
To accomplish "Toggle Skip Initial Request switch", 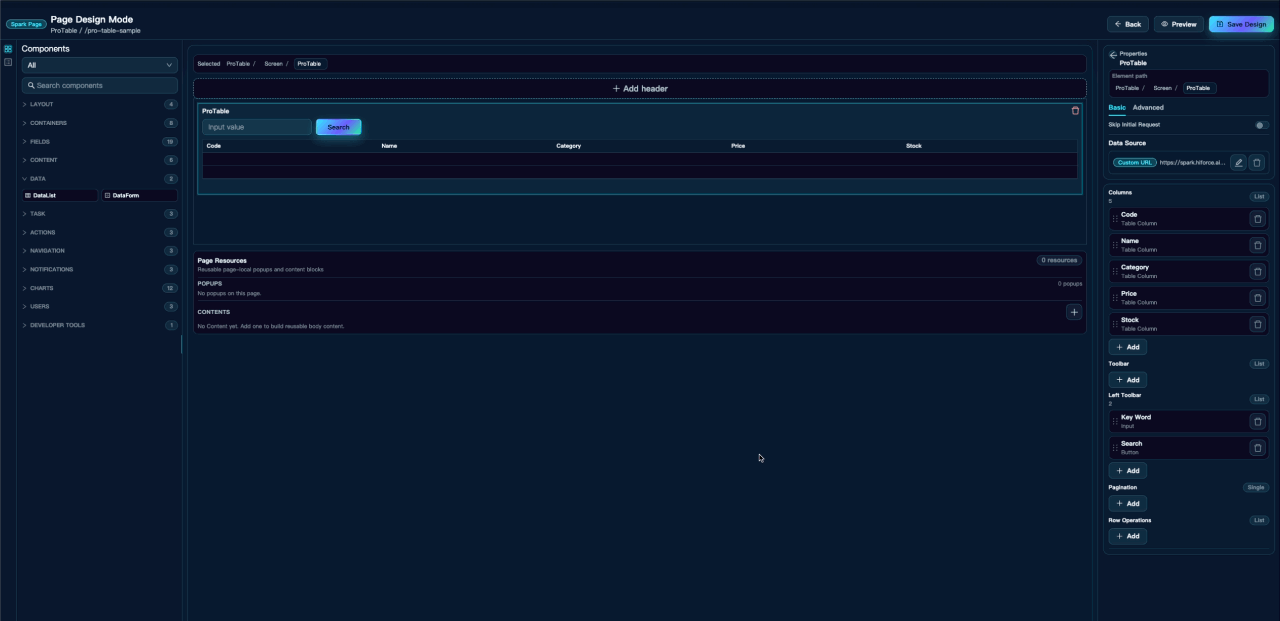I will 1261,125.
